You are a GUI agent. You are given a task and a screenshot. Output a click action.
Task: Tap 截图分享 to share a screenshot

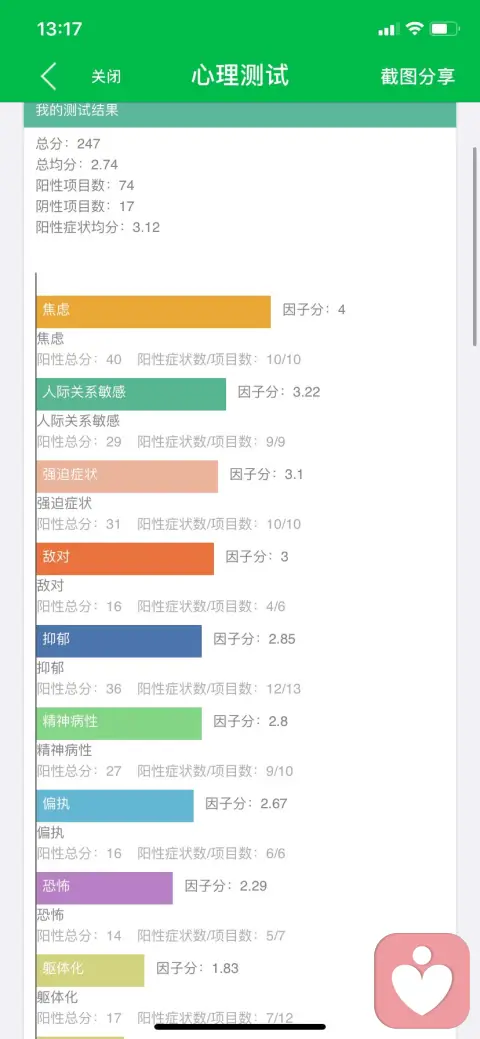coord(418,76)
